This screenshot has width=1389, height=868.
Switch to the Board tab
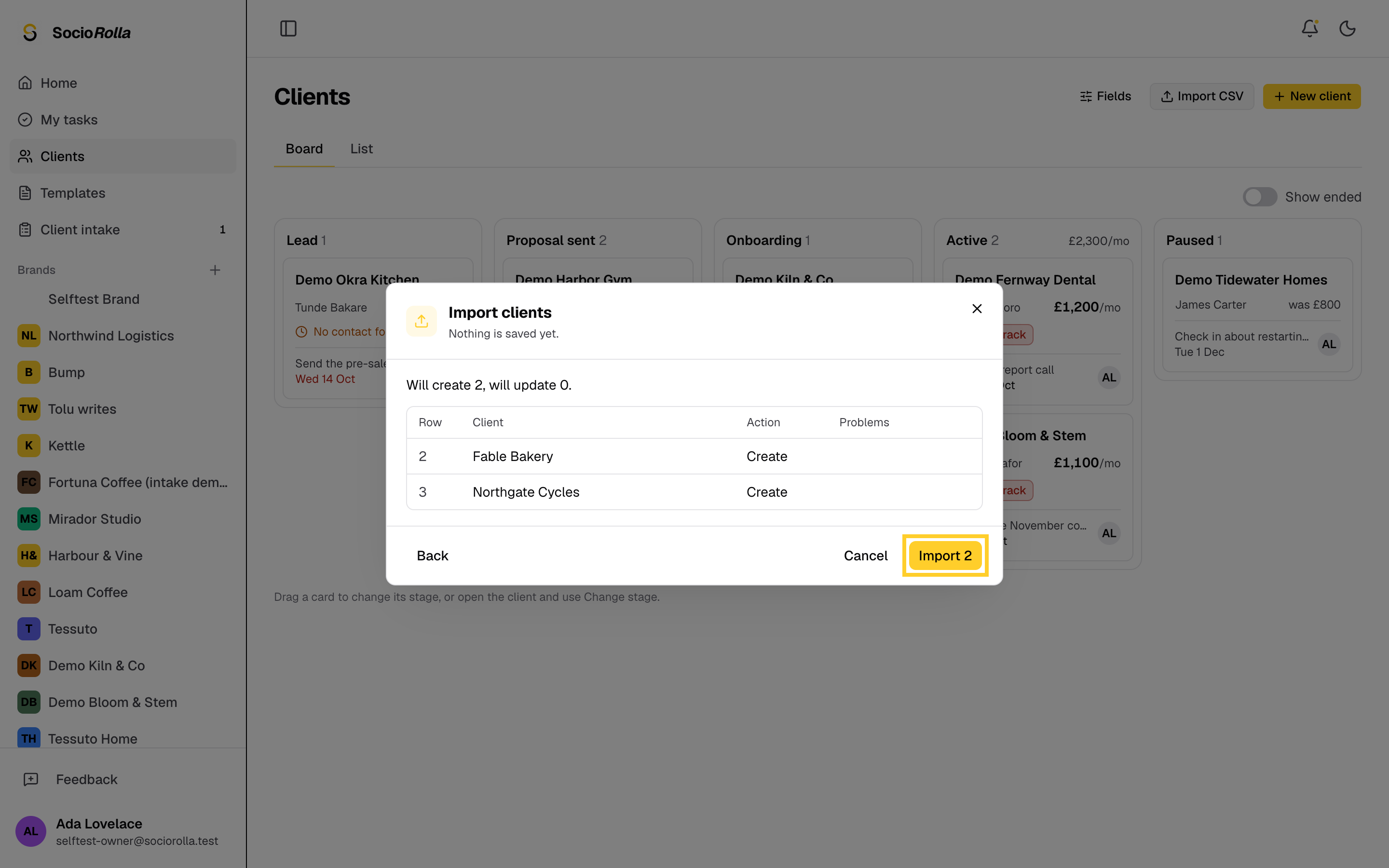(x=304, y=149)
